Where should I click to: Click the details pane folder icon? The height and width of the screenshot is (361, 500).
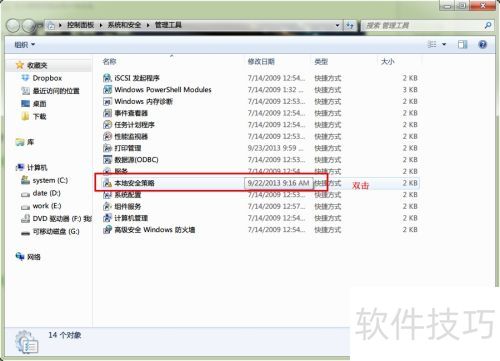pyautogui.click(x=27, y=342)
